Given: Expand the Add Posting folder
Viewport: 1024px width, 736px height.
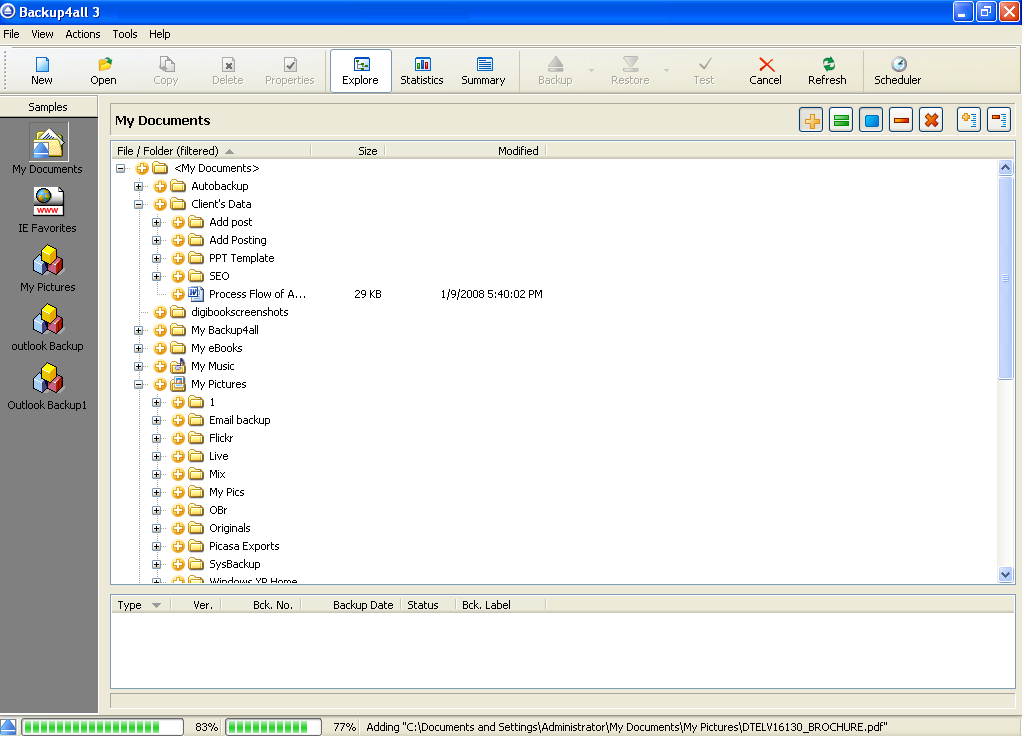Looking at the screenshot, I should pos(157,240).
